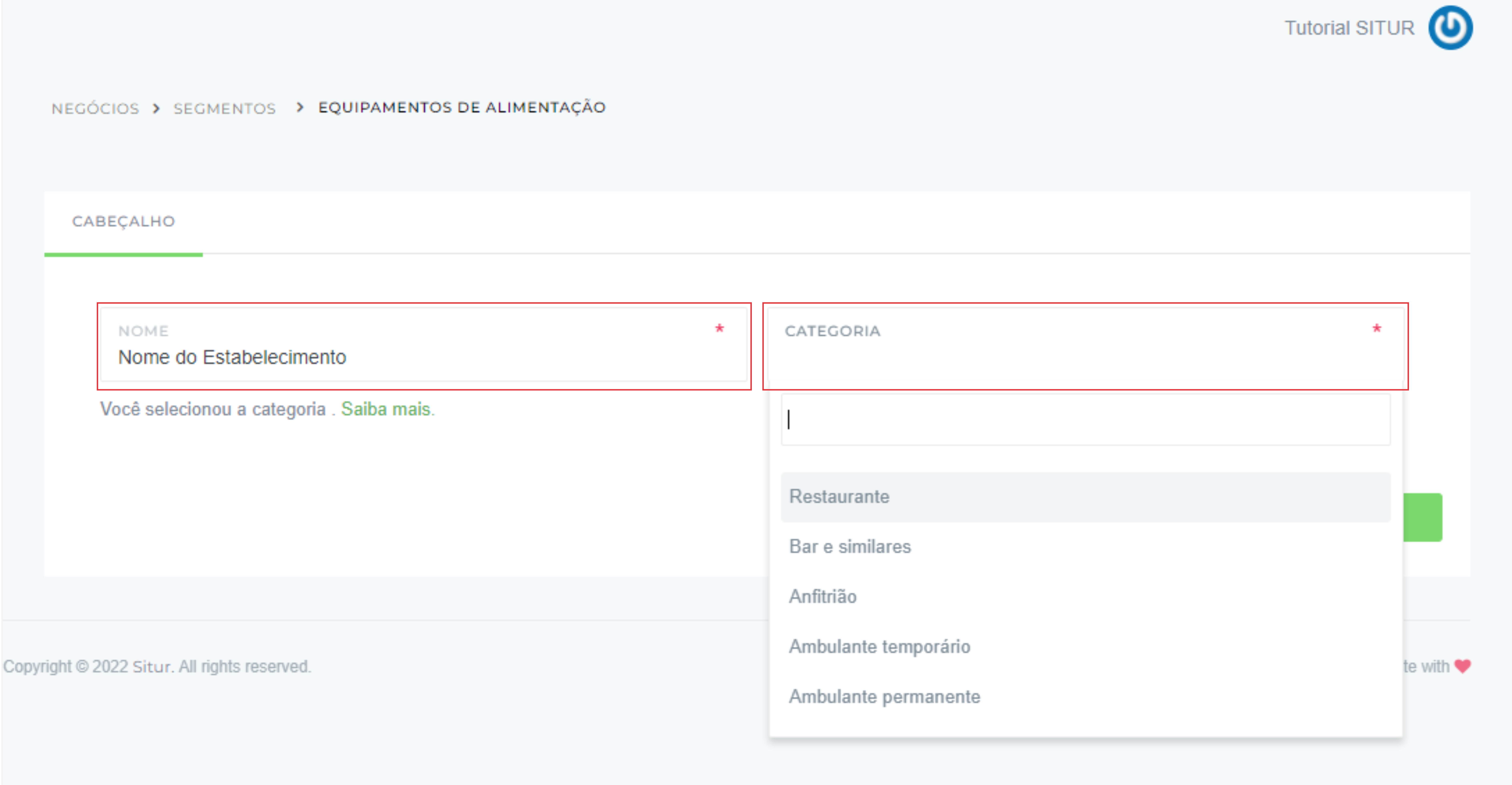Choose Restaurante from the category list
1512x785 pixels.
pos(1085,497)
